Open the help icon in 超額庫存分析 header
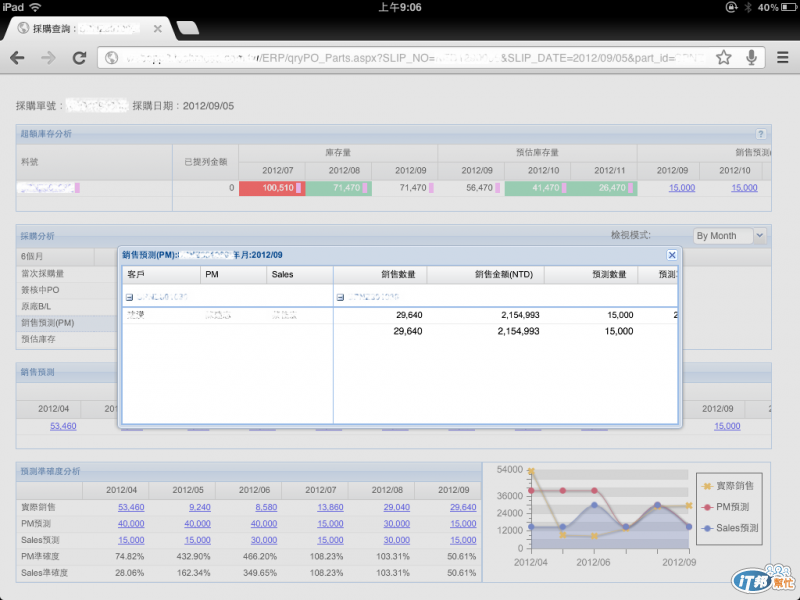Image resolution: width=800 pixels, height=600 pixels. [760, 134]
